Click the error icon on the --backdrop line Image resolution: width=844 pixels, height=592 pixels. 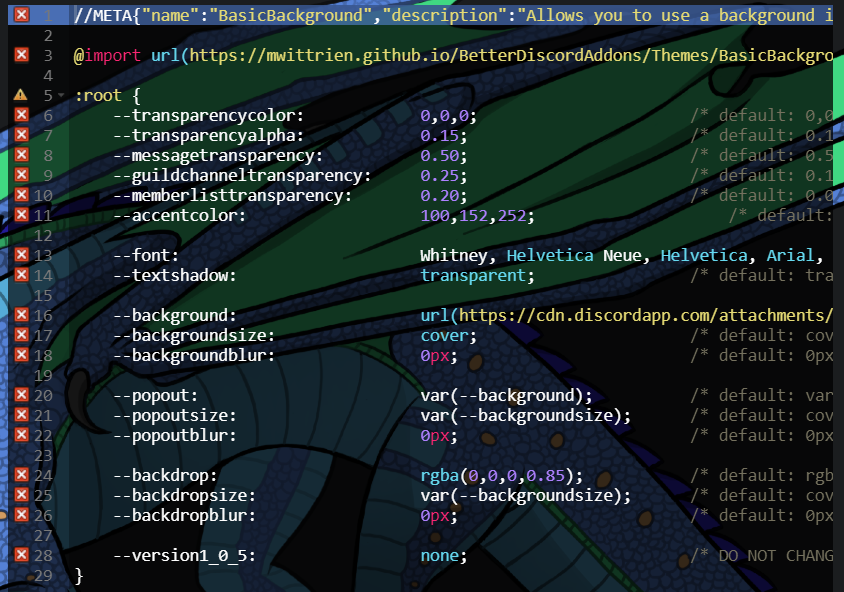(21, 475)
